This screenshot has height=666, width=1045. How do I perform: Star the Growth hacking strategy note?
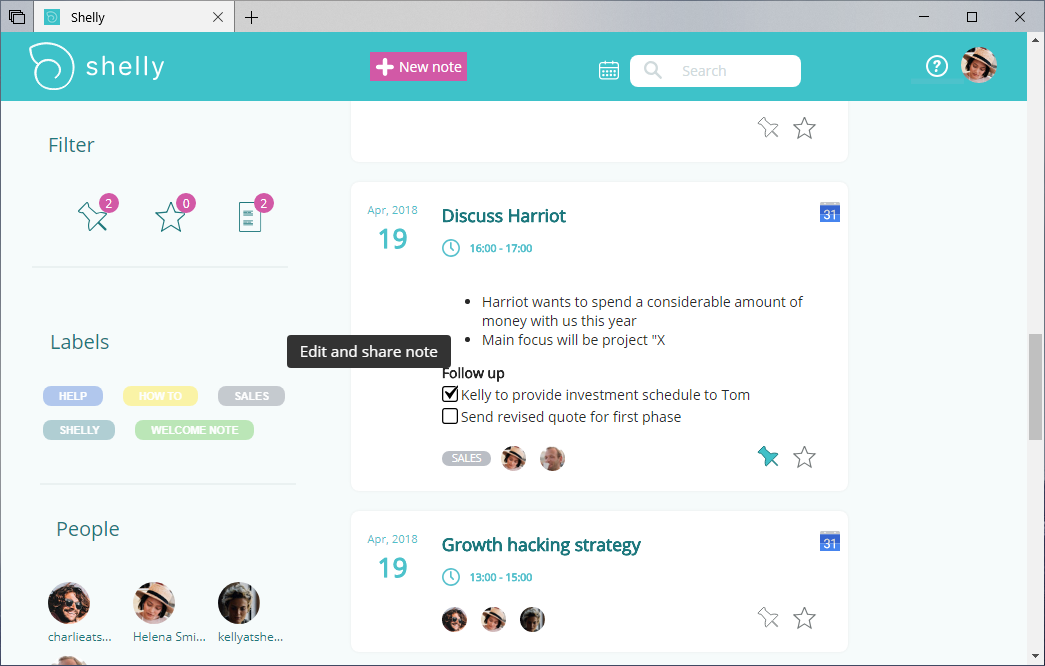(x=804, y=618)
